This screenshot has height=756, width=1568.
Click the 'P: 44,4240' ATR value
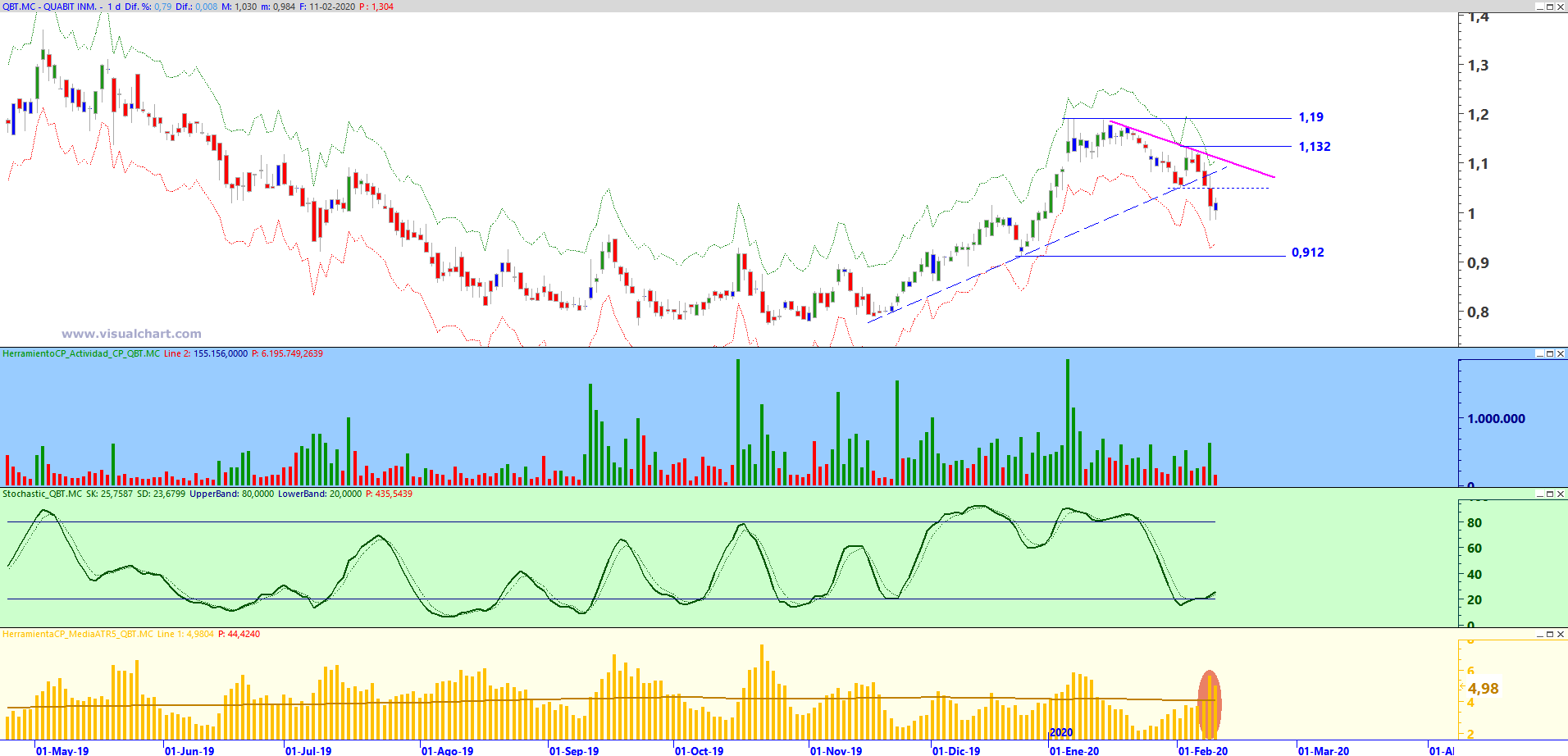(x=239, y=634)
